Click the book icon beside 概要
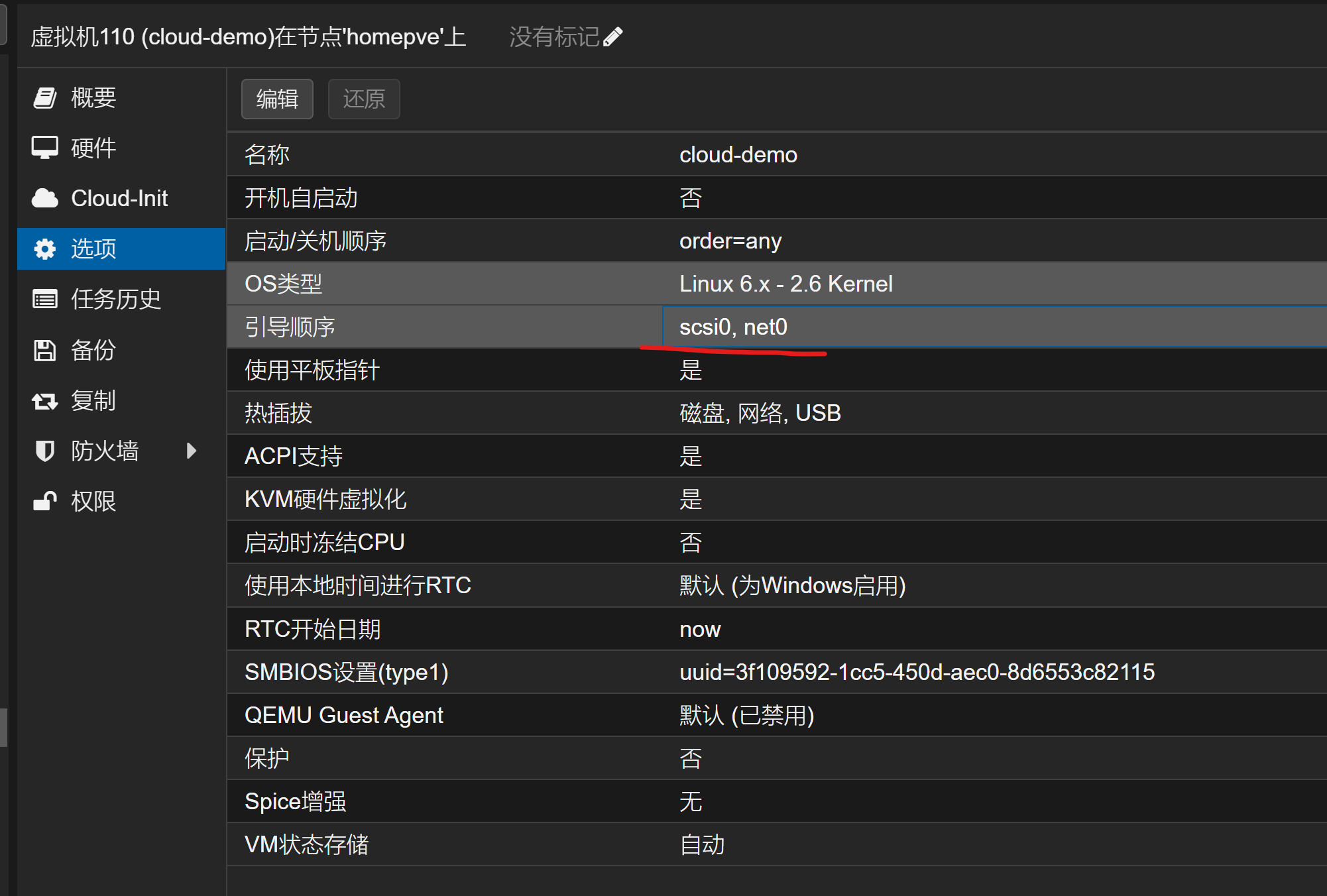This screenshot has height=896, width=1327. [44, 98]
